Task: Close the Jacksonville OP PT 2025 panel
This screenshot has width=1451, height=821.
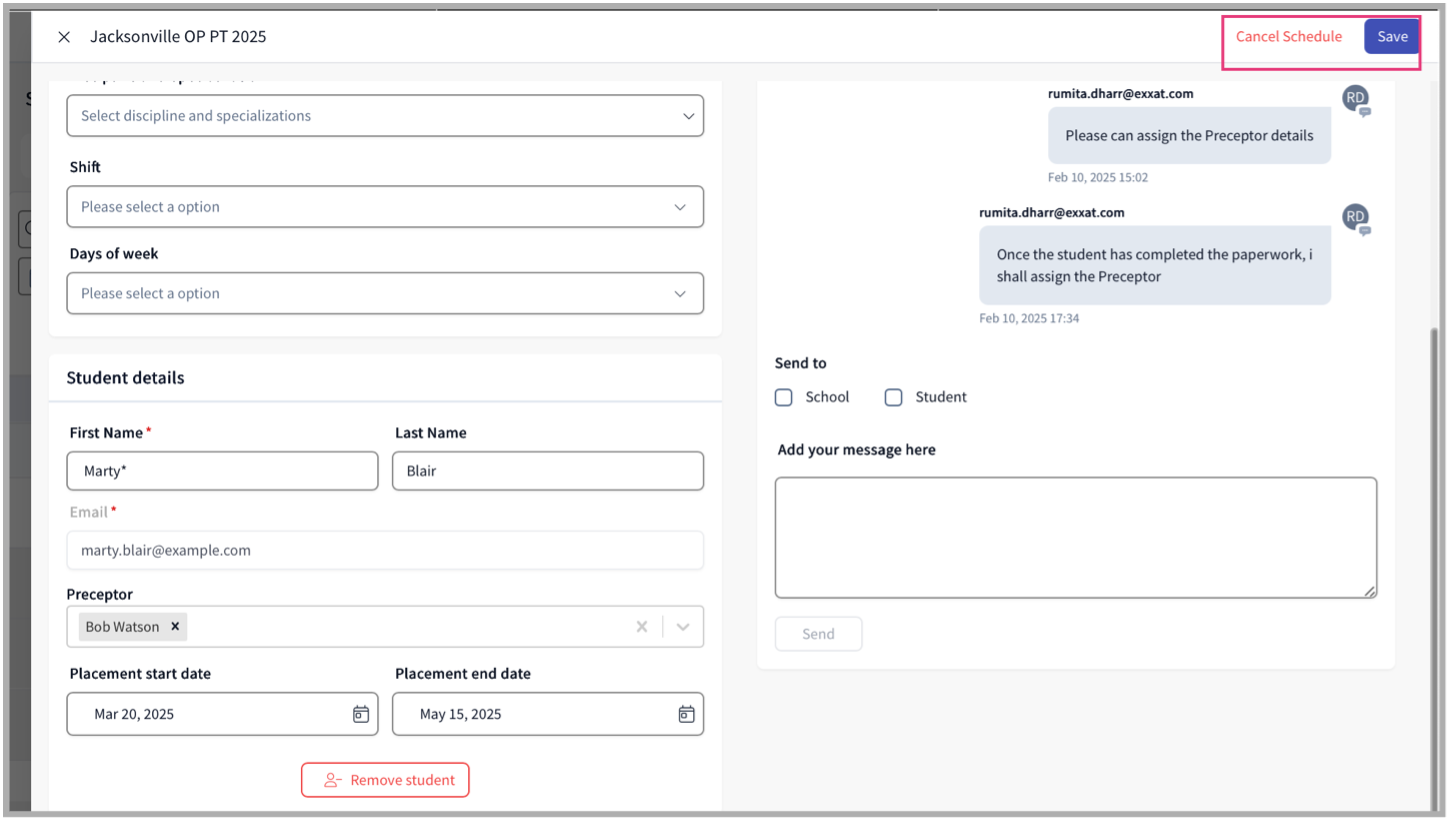Action: coord(64,37)
